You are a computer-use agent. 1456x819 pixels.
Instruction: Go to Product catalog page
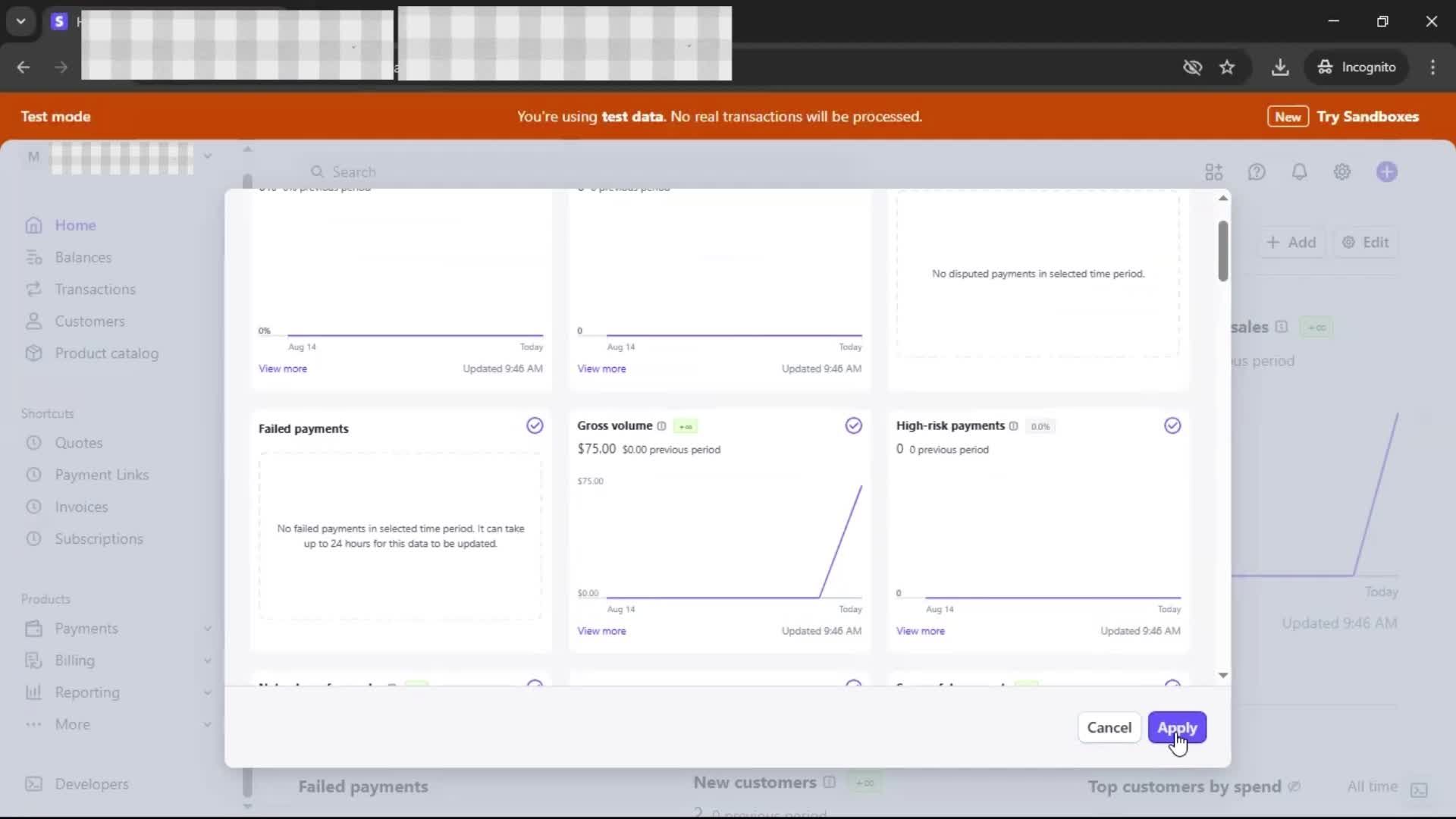tap(106, 353)
